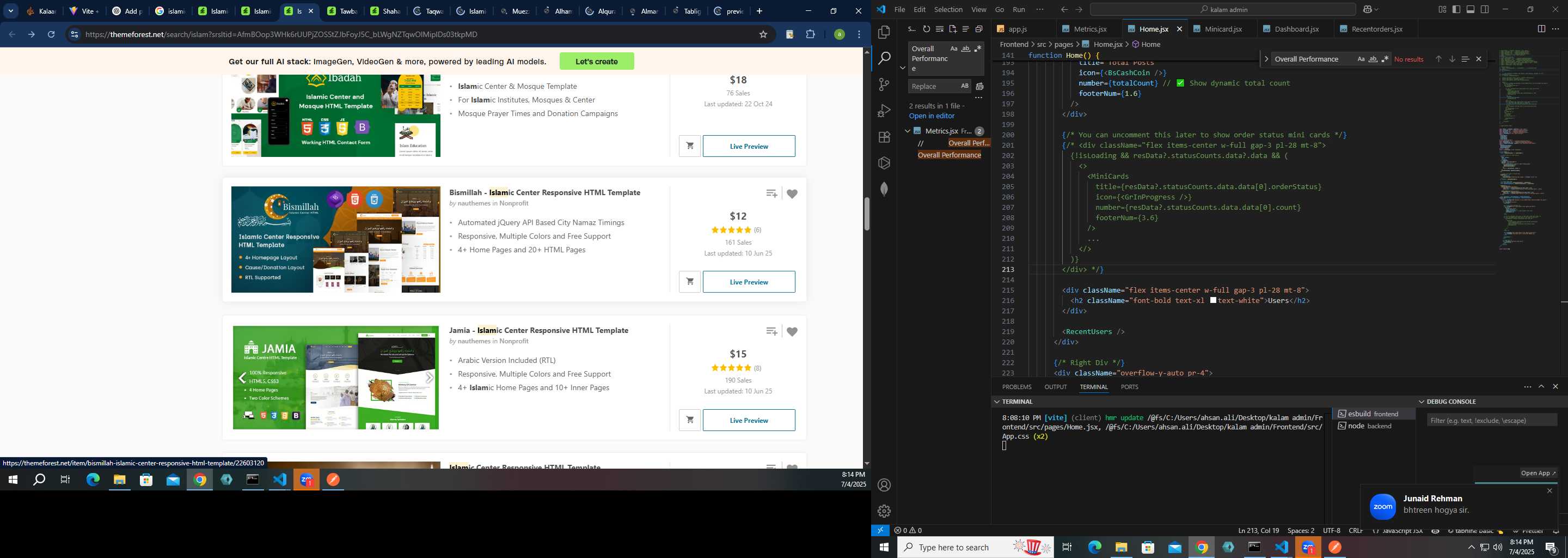
Task: Open the Customize Layout icon in VS Code
Action: [x=1442, y=10]
